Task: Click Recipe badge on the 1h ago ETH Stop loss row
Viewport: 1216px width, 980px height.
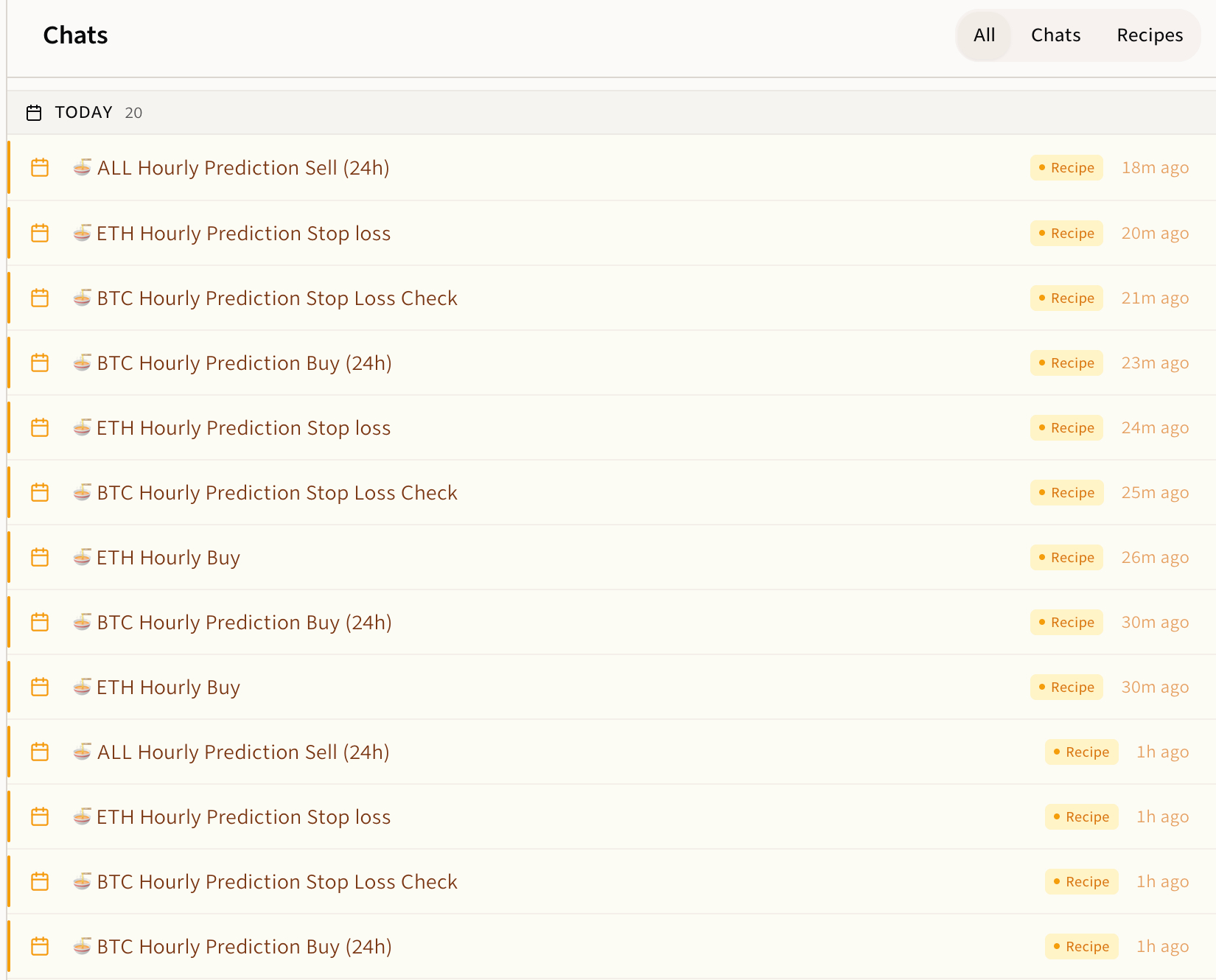Action: (1081, 817)
